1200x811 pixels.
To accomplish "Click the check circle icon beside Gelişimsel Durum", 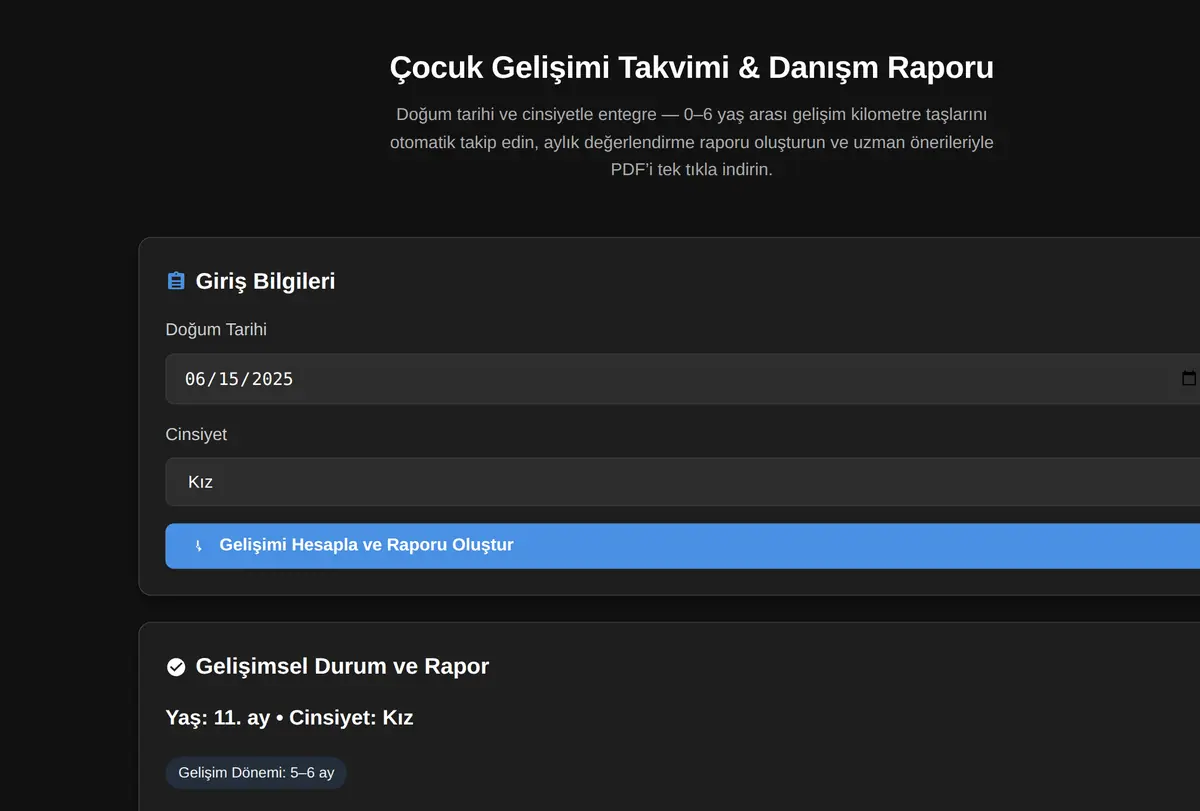I will (x=176, y=667).
